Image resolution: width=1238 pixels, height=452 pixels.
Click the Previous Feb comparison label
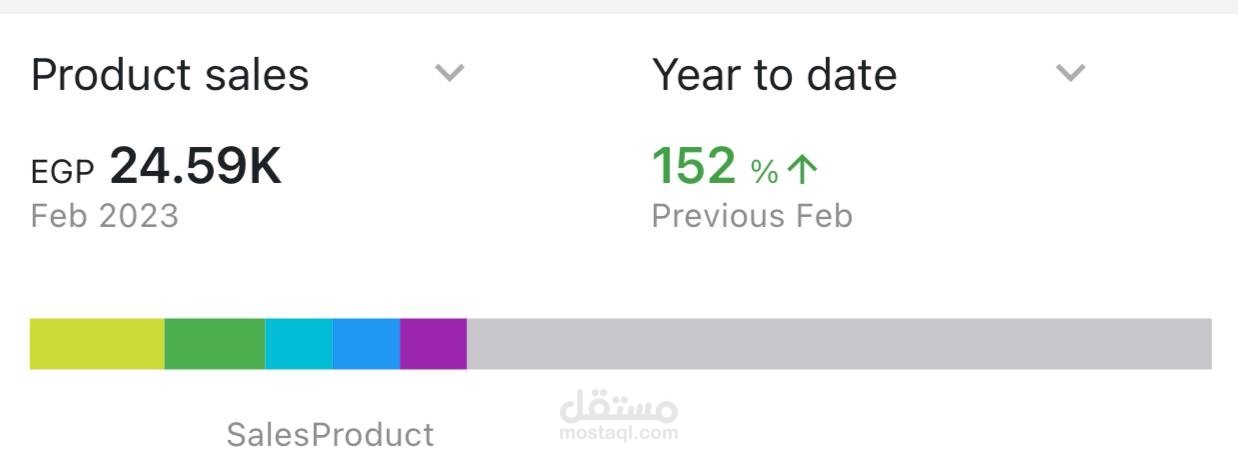click(752, 216)
